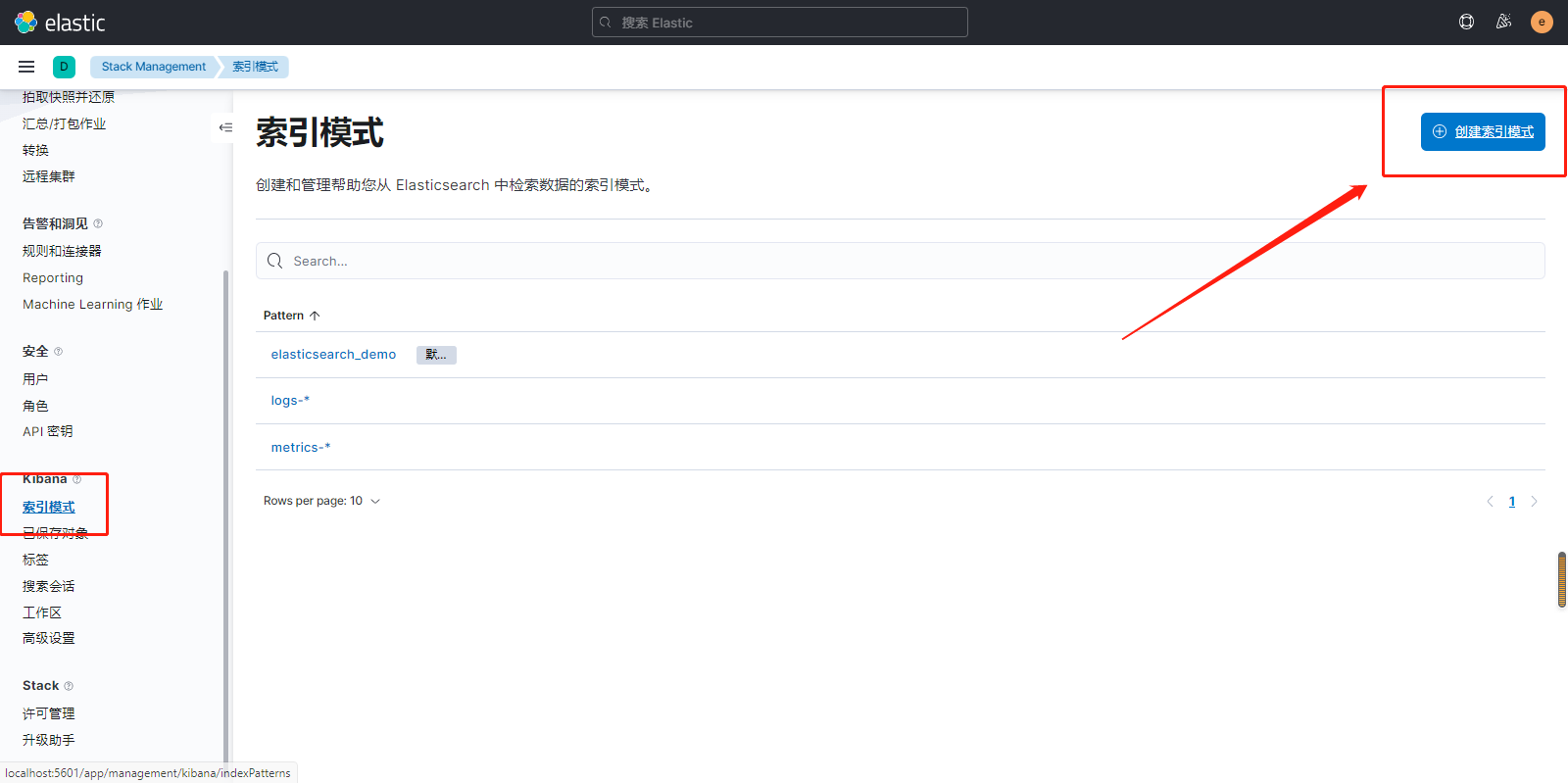This screenshot has width=1568, height=783.
Task: Open 标签 in sidebar
Action: click(x=35, y=560)
